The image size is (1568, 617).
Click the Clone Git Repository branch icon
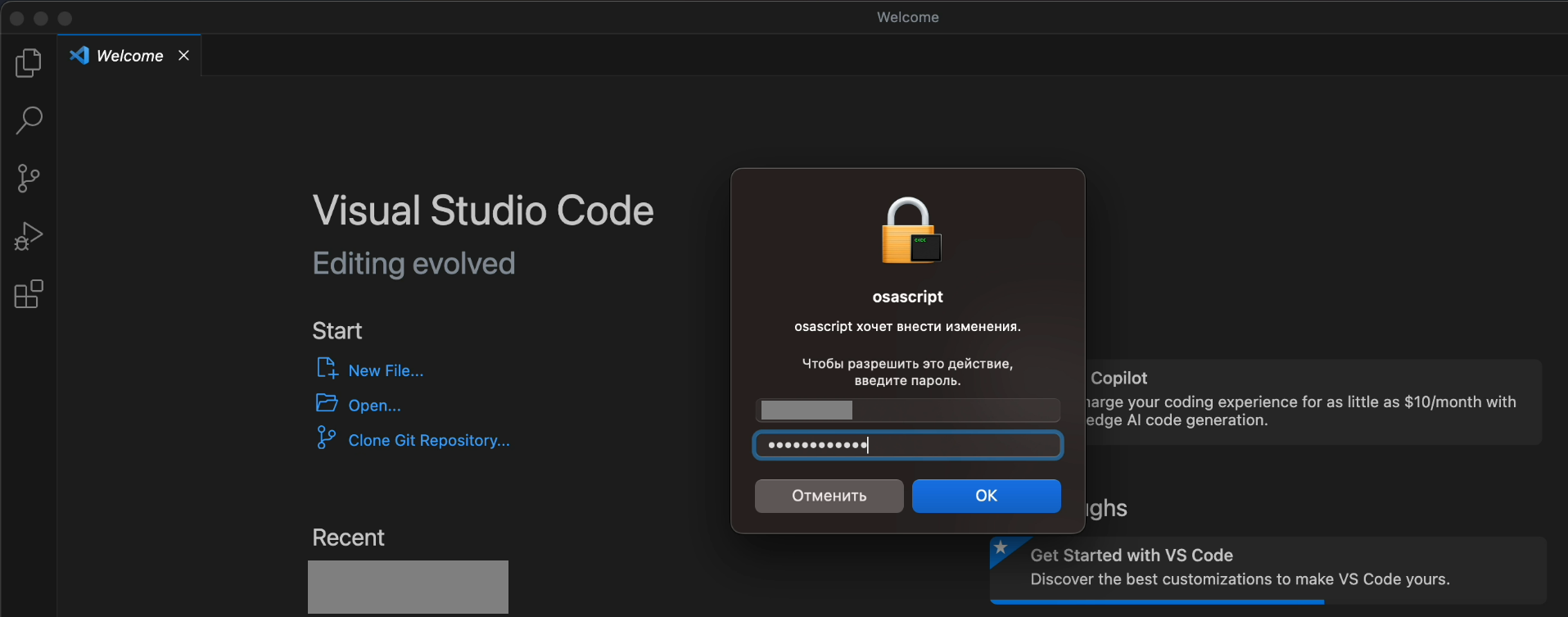coord(326,438)
